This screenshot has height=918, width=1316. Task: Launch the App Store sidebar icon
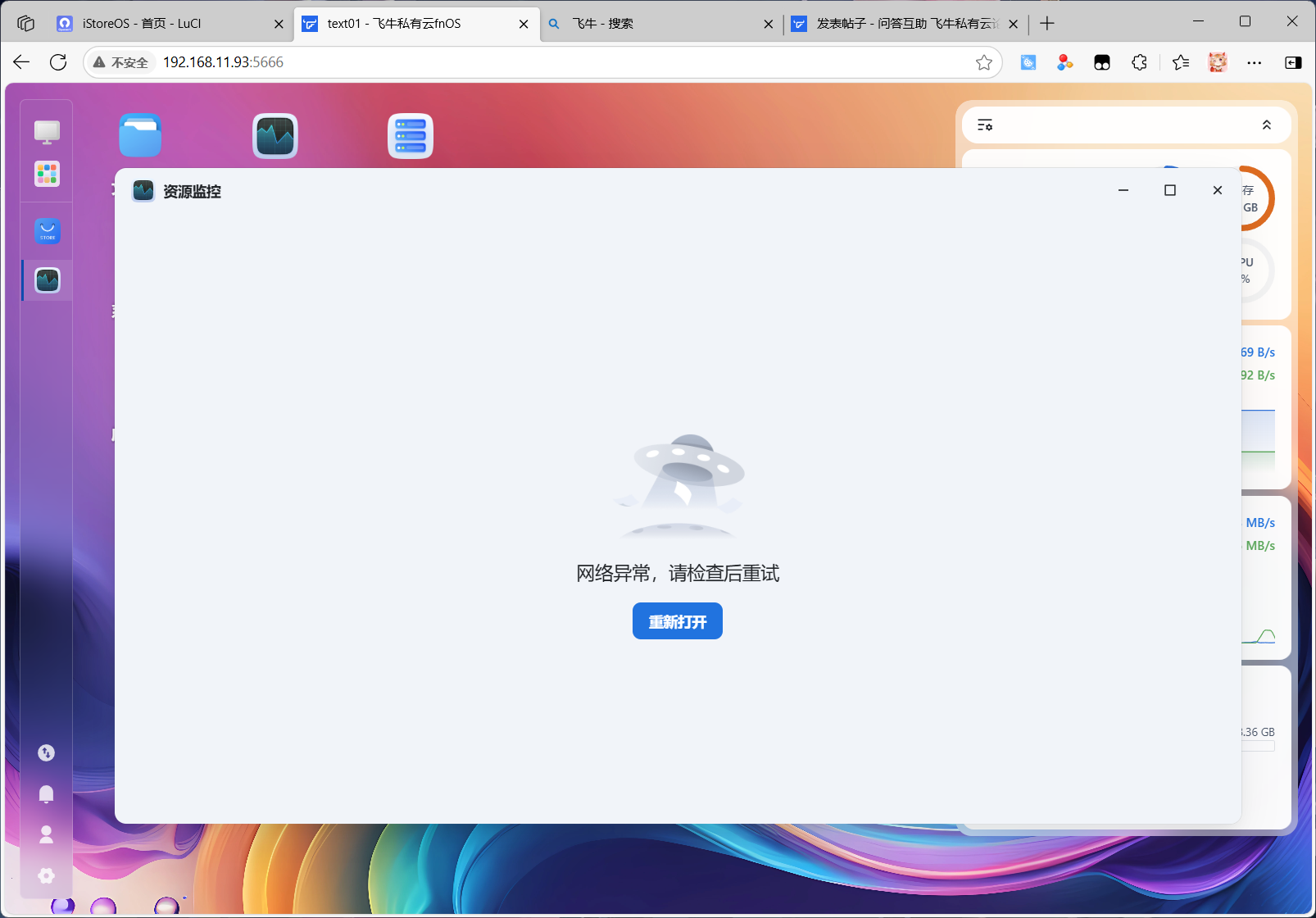coord(47,231)
